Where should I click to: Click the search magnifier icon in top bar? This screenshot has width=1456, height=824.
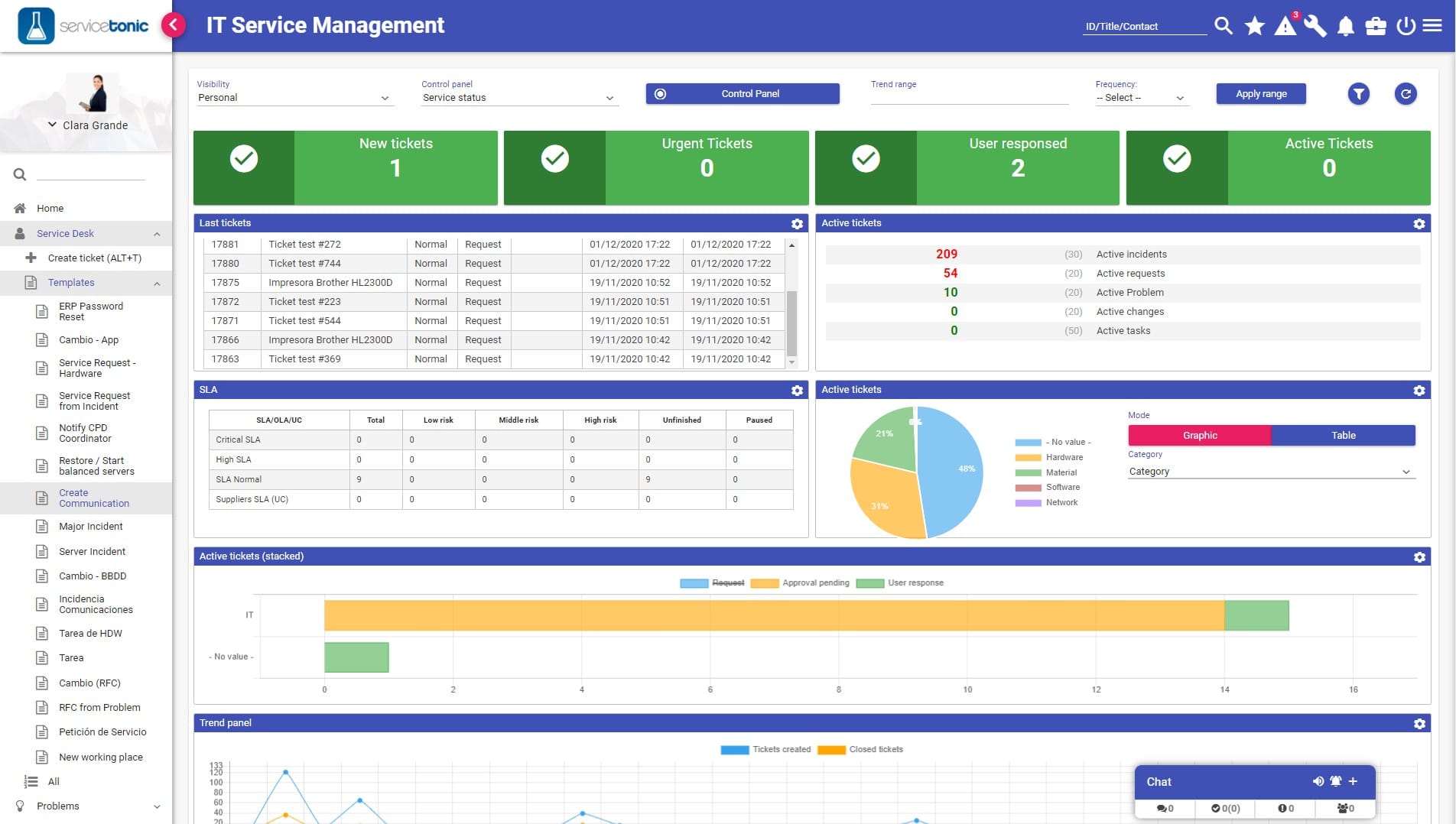pos(1224,26)
